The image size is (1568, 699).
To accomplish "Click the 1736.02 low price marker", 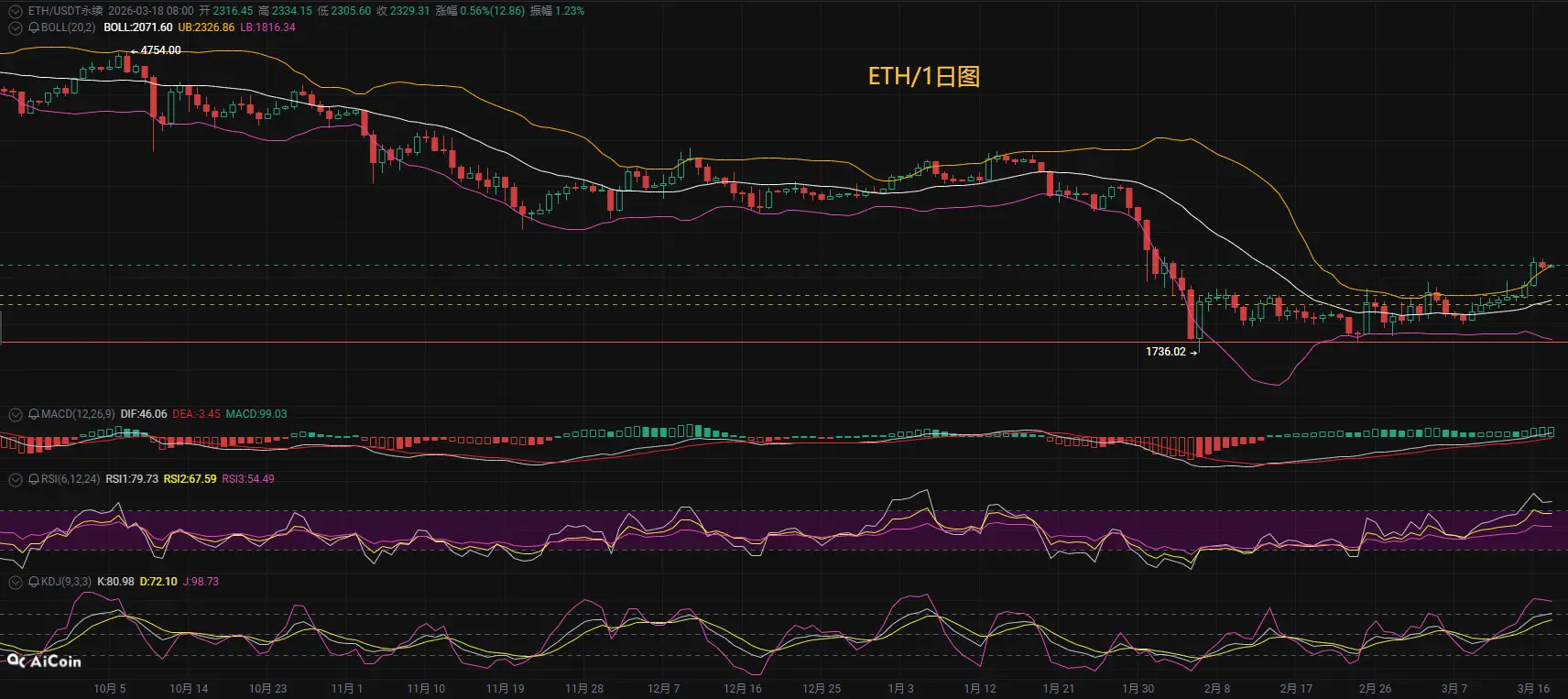I will coord(1166,352).
